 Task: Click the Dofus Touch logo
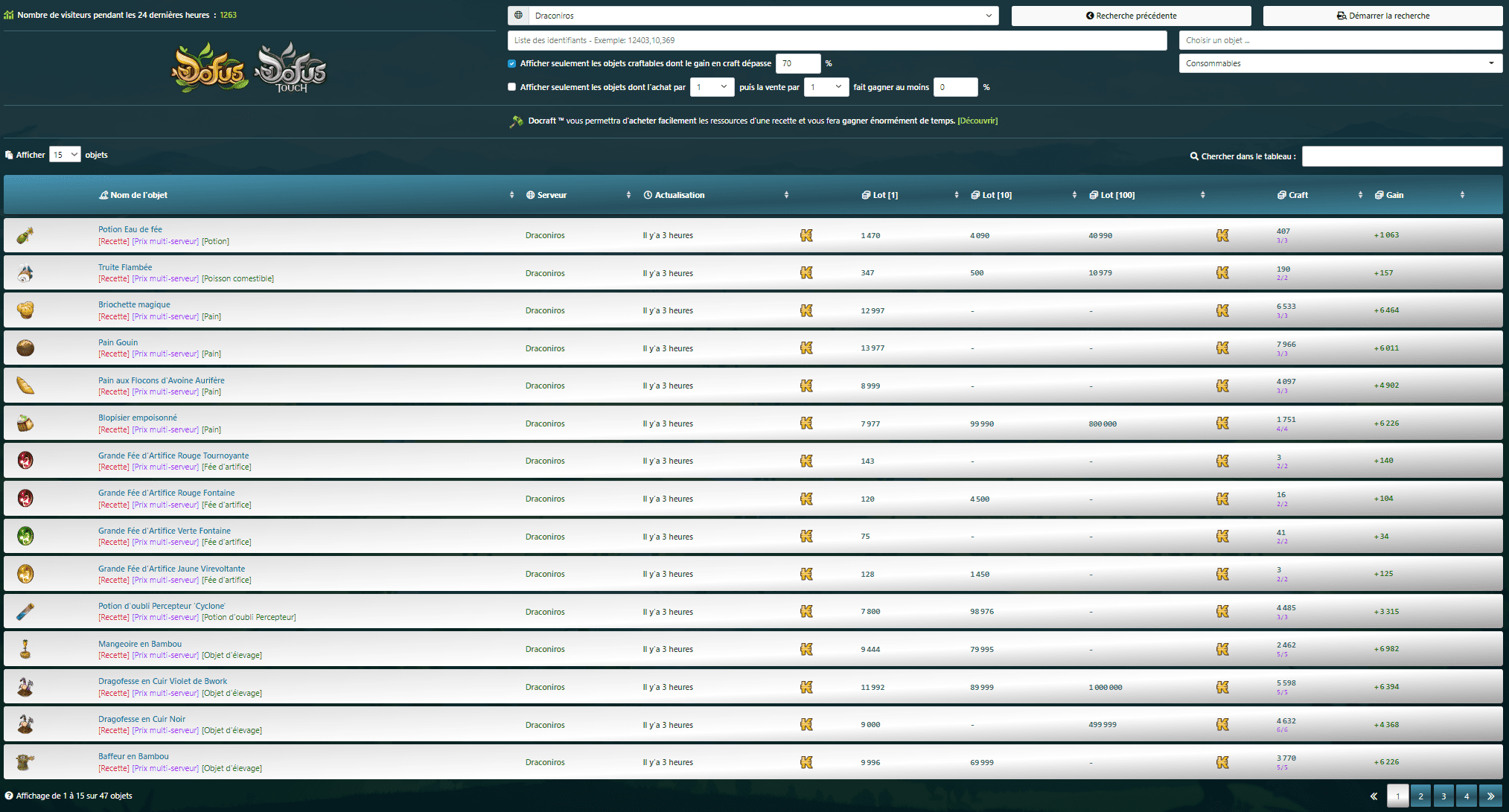coord(291,68)
